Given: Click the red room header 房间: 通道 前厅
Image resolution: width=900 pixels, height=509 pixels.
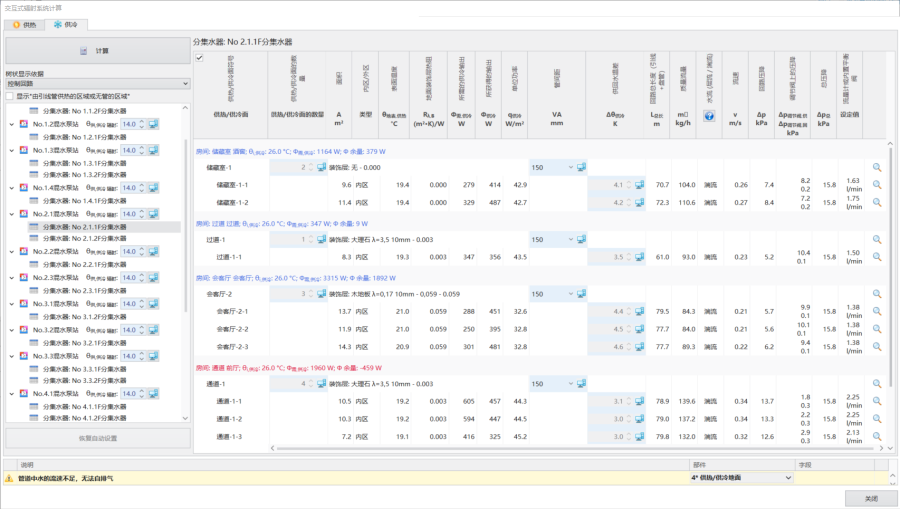Looking at the screenshot, I should pos(289,368).
